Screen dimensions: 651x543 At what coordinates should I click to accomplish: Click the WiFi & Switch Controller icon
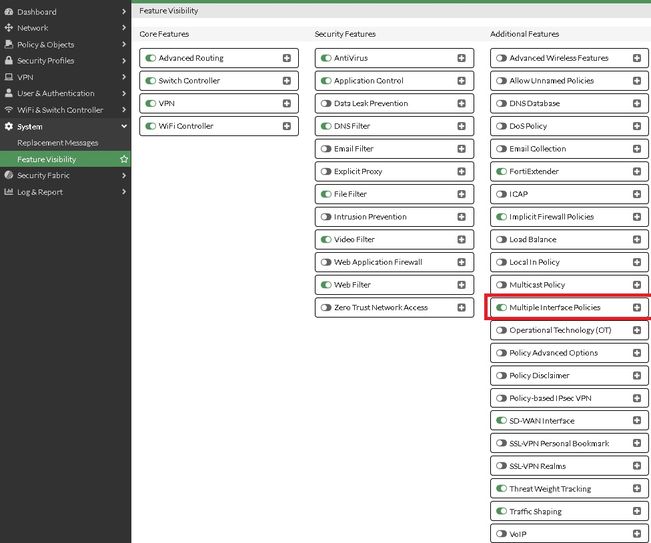pyautogui.click(x=9, y=110)
